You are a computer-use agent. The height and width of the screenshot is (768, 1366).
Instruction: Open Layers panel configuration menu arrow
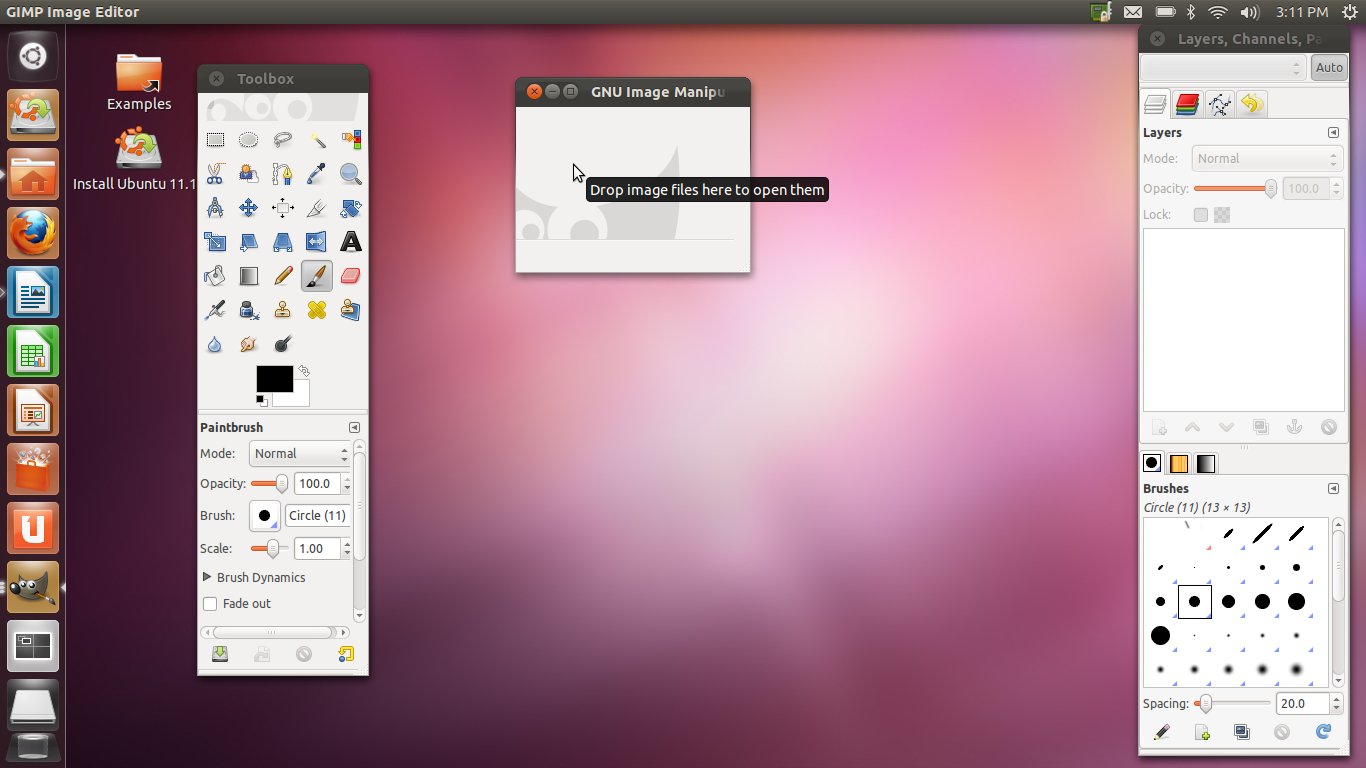(1333, 132)
